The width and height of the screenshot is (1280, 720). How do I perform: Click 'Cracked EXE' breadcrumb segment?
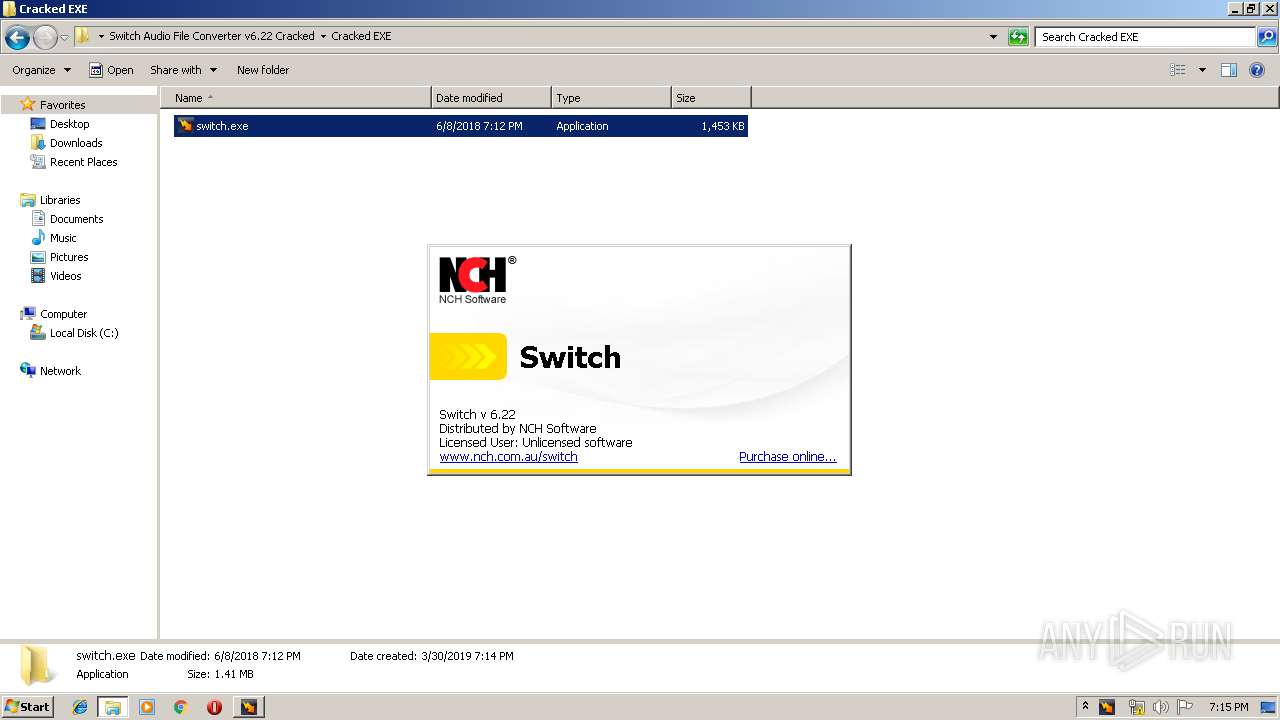tap(361, 36)
